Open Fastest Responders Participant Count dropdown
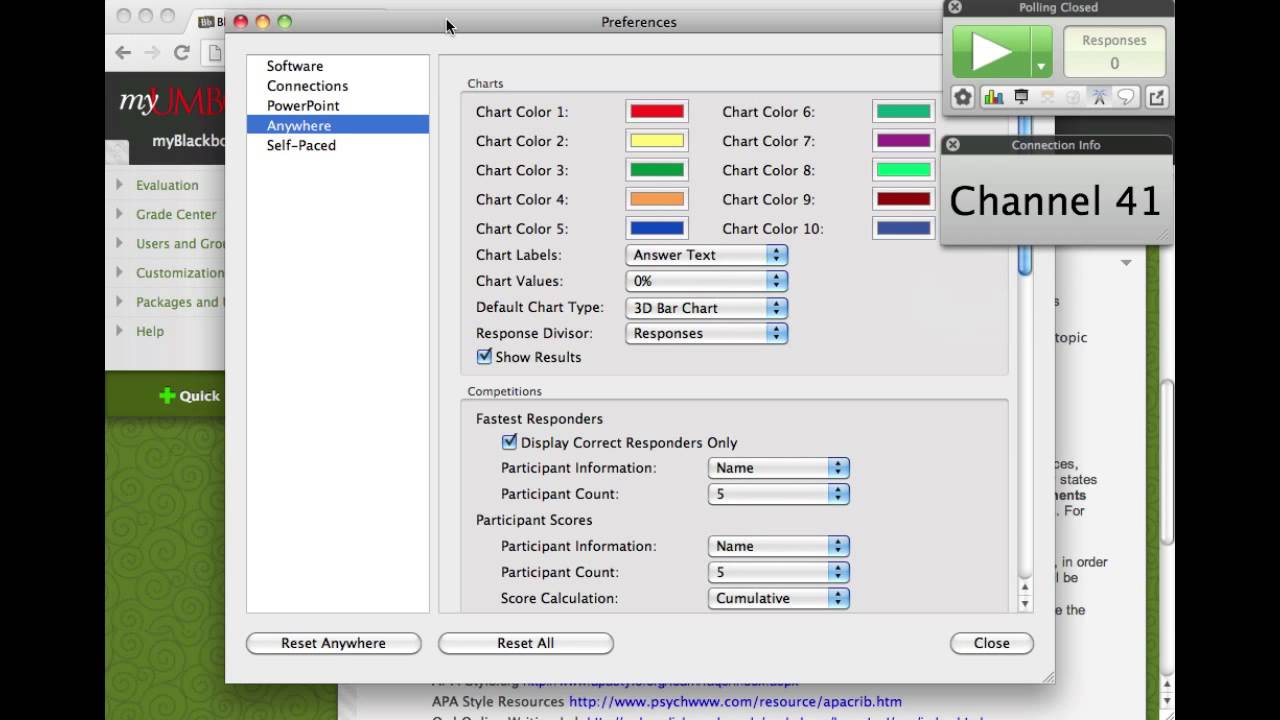 779,494
